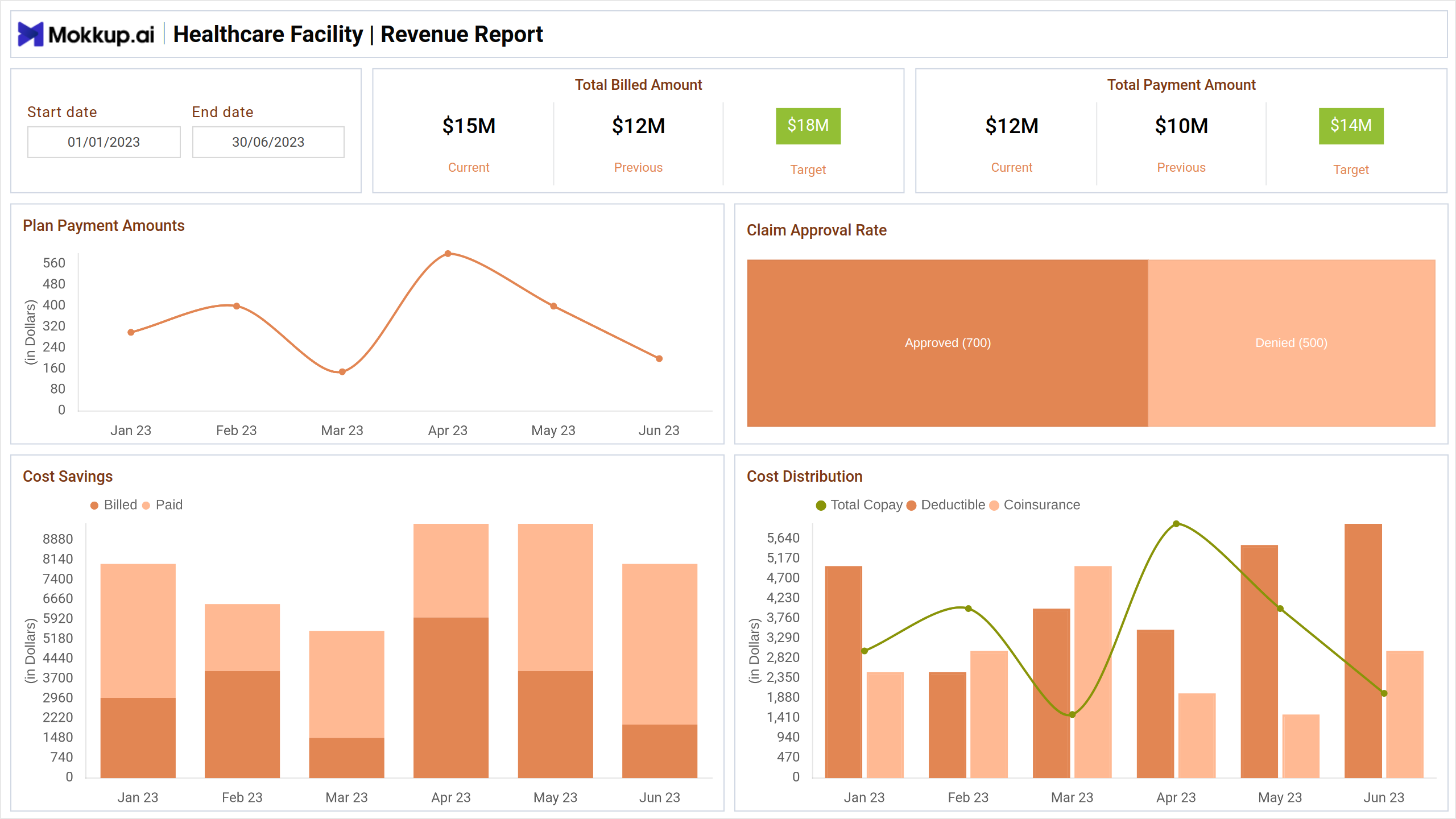Select the Denied (500) treemap block

tap(1292, 343)
